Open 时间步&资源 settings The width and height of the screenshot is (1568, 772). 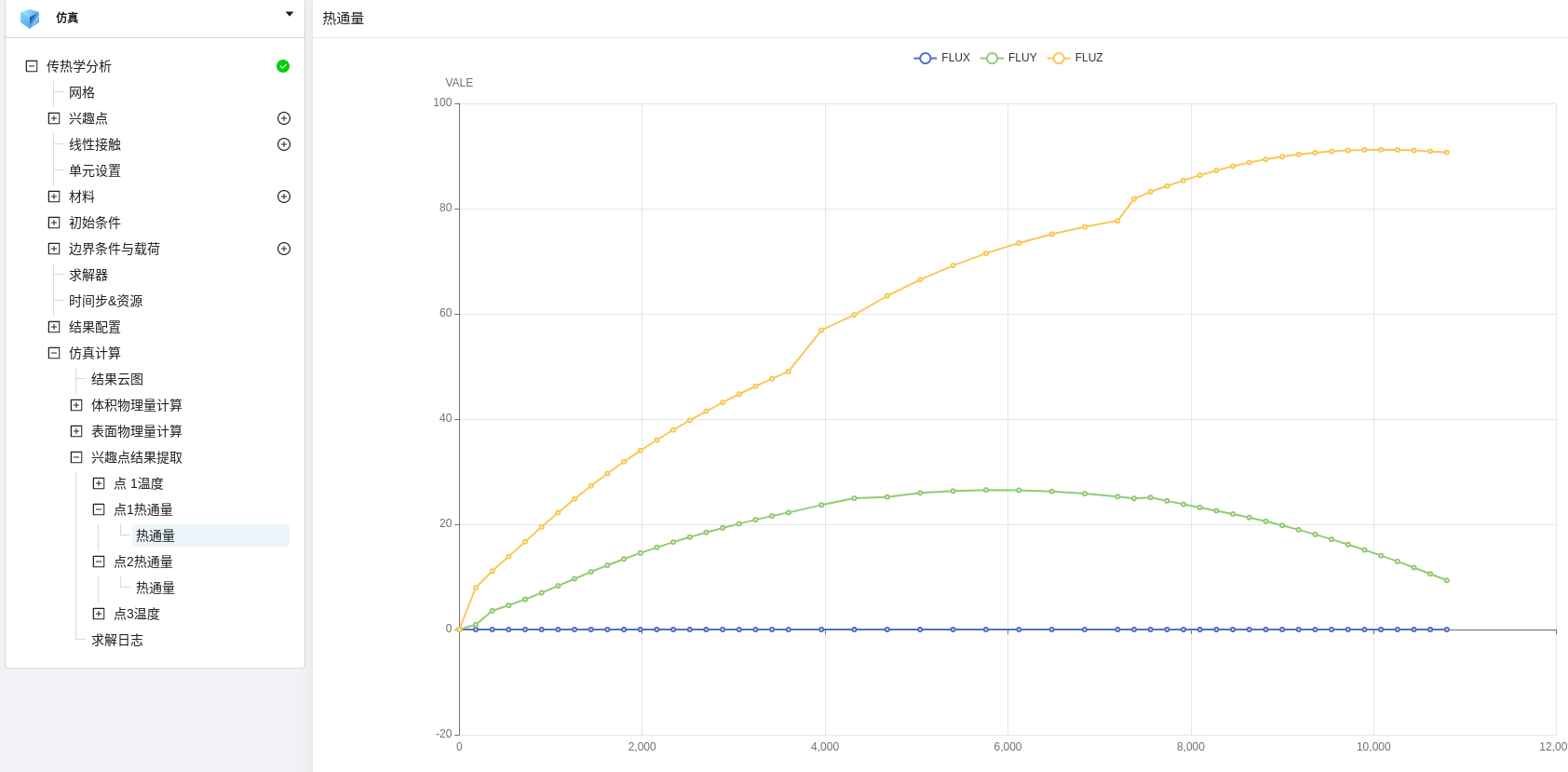[106, 301]
